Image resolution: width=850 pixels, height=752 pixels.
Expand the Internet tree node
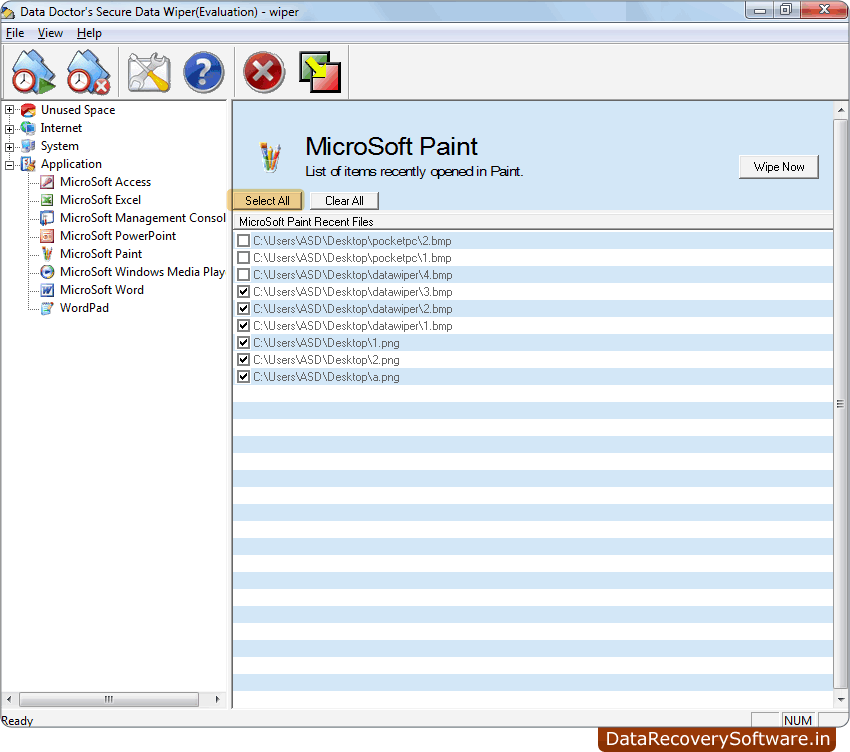(9, 129)
